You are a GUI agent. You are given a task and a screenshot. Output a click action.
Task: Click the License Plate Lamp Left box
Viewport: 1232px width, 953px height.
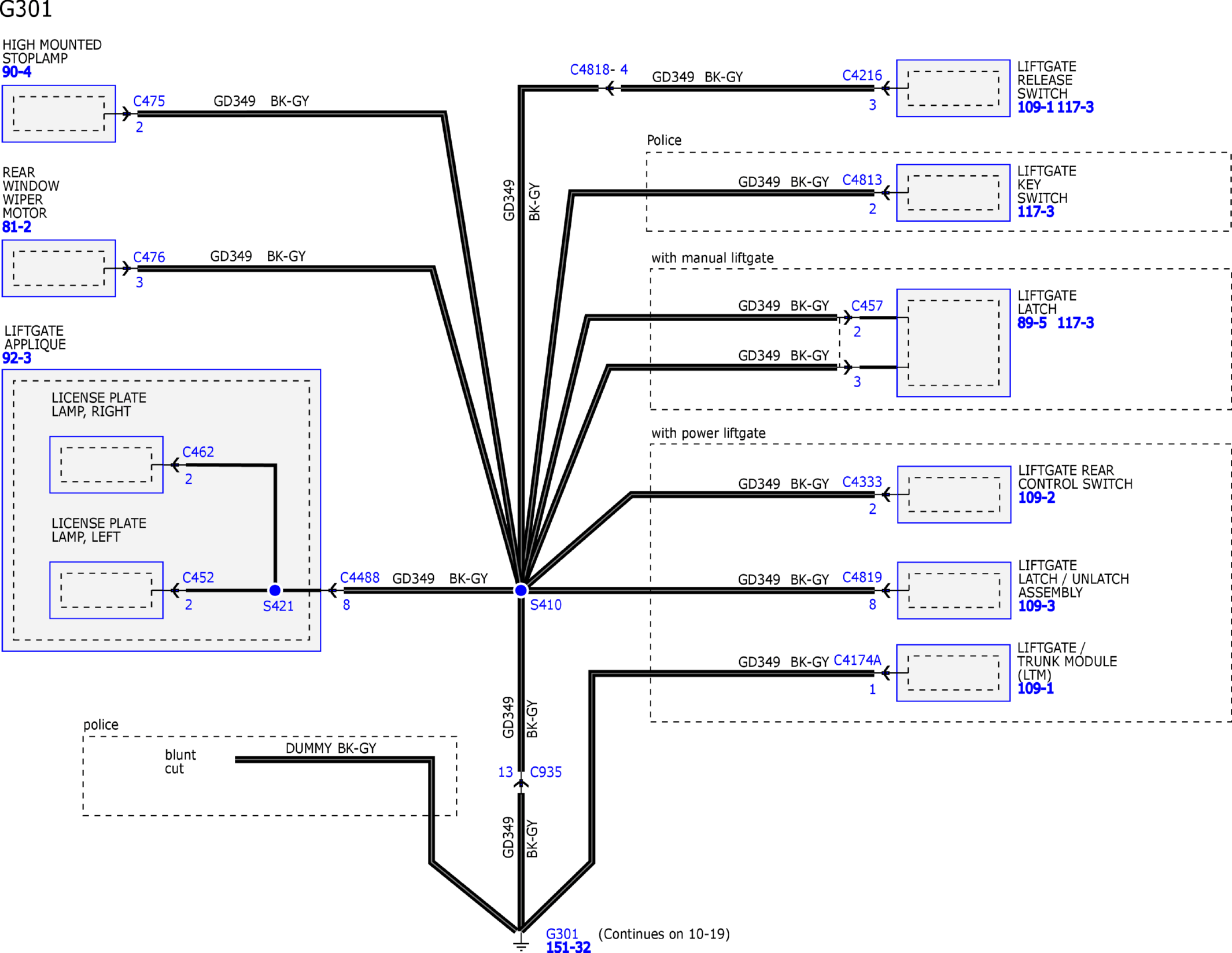click(x=106, y=590)
